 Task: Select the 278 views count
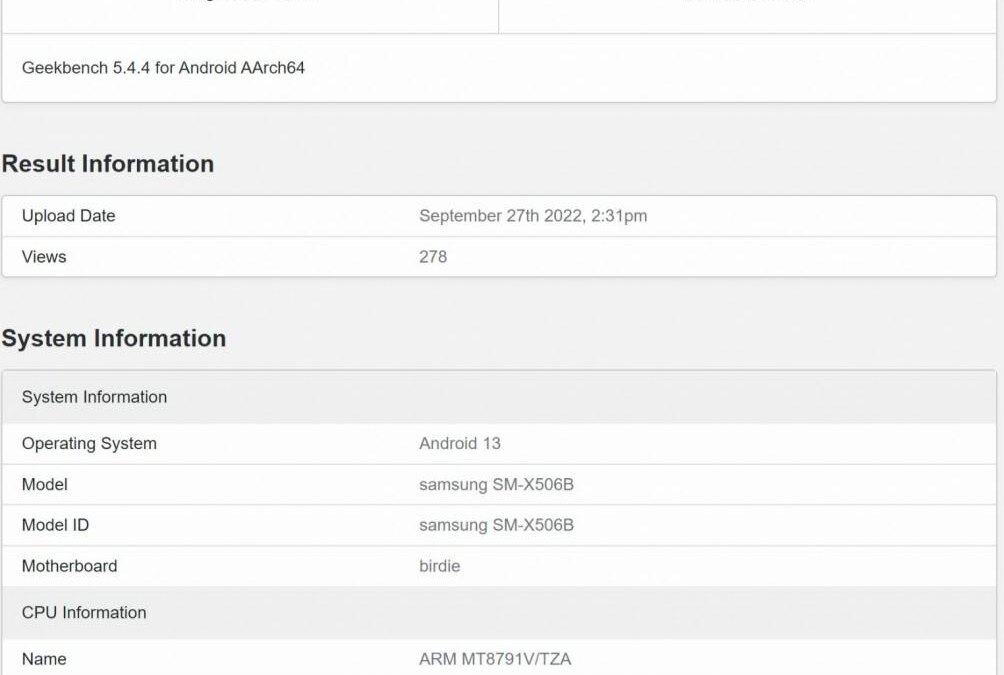433,257
